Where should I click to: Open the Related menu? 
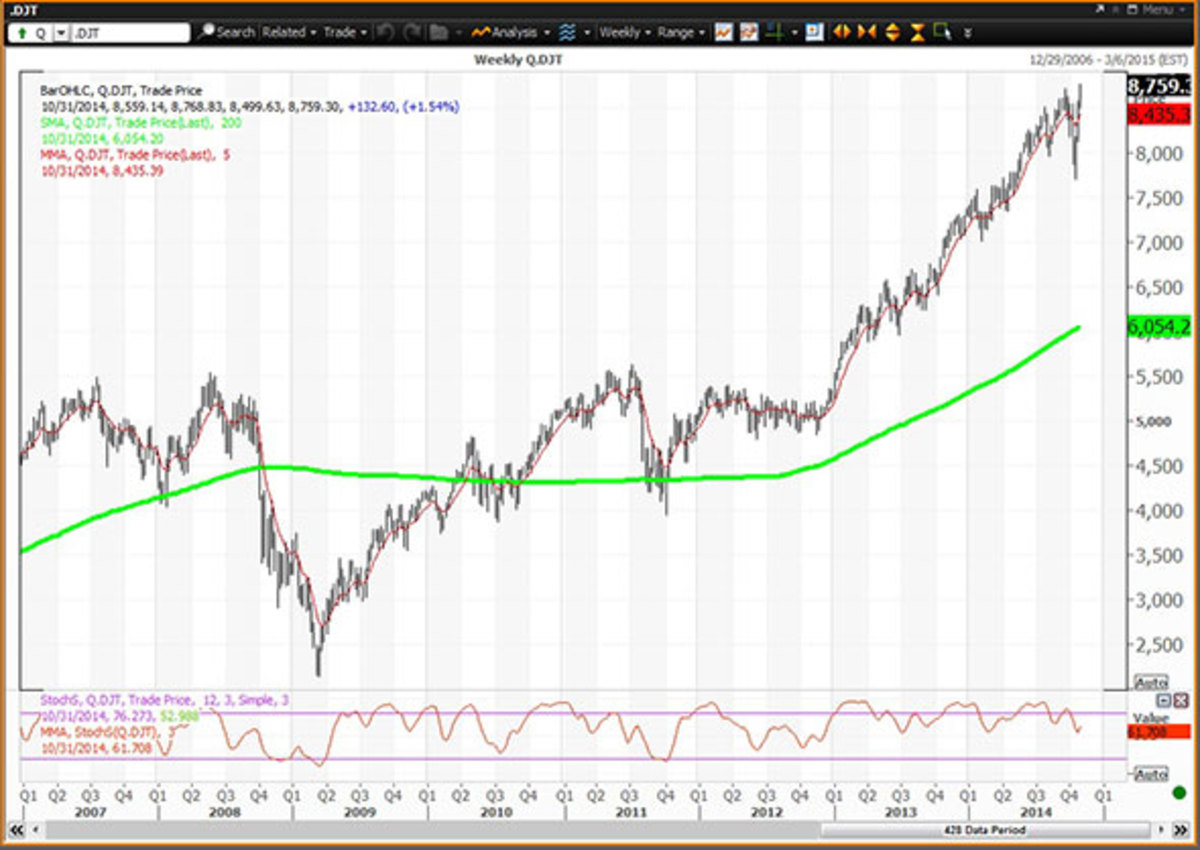click(289, 32)
